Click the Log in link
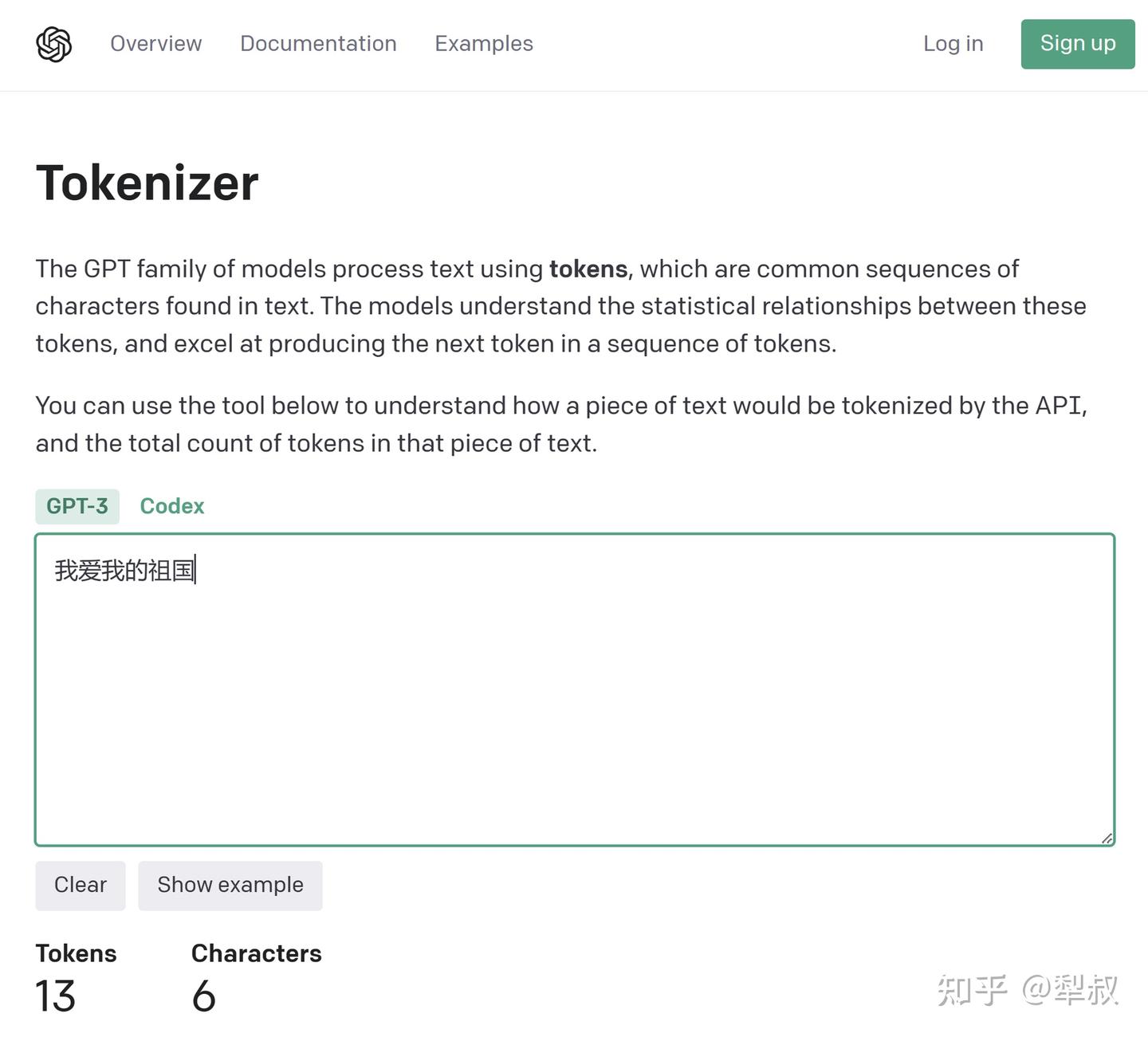Screen dimensions: 1148x1037 (x=953, y=44)
